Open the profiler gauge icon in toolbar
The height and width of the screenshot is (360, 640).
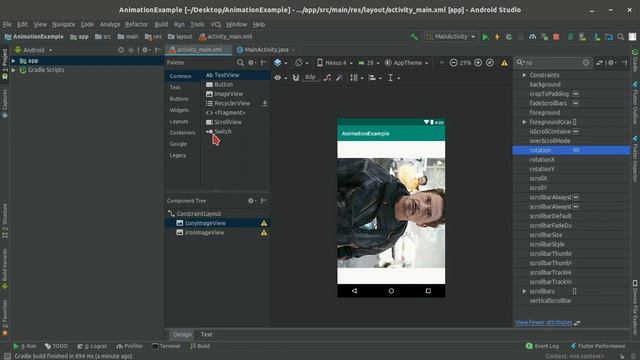(532, 37)
